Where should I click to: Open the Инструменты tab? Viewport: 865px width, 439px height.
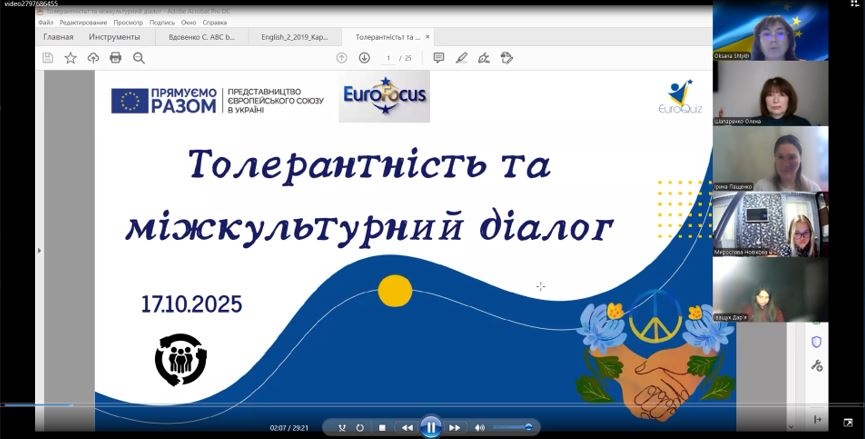click(113, 37)
